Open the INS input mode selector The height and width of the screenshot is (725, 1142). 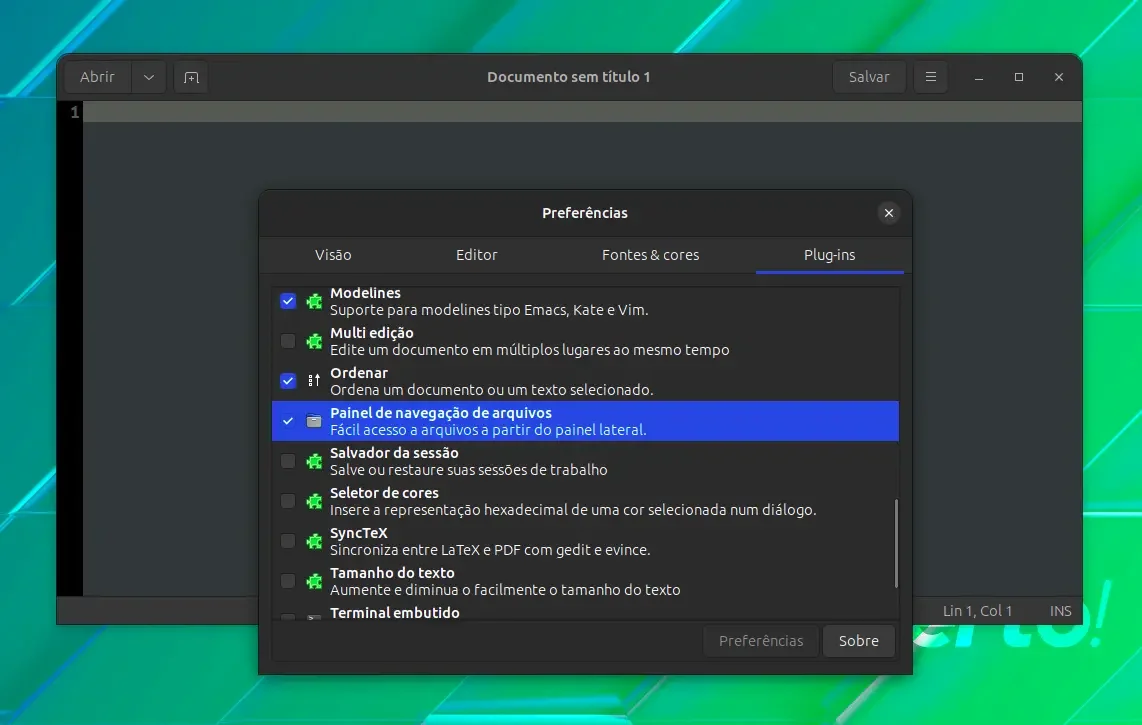[x=1060, y=611]
